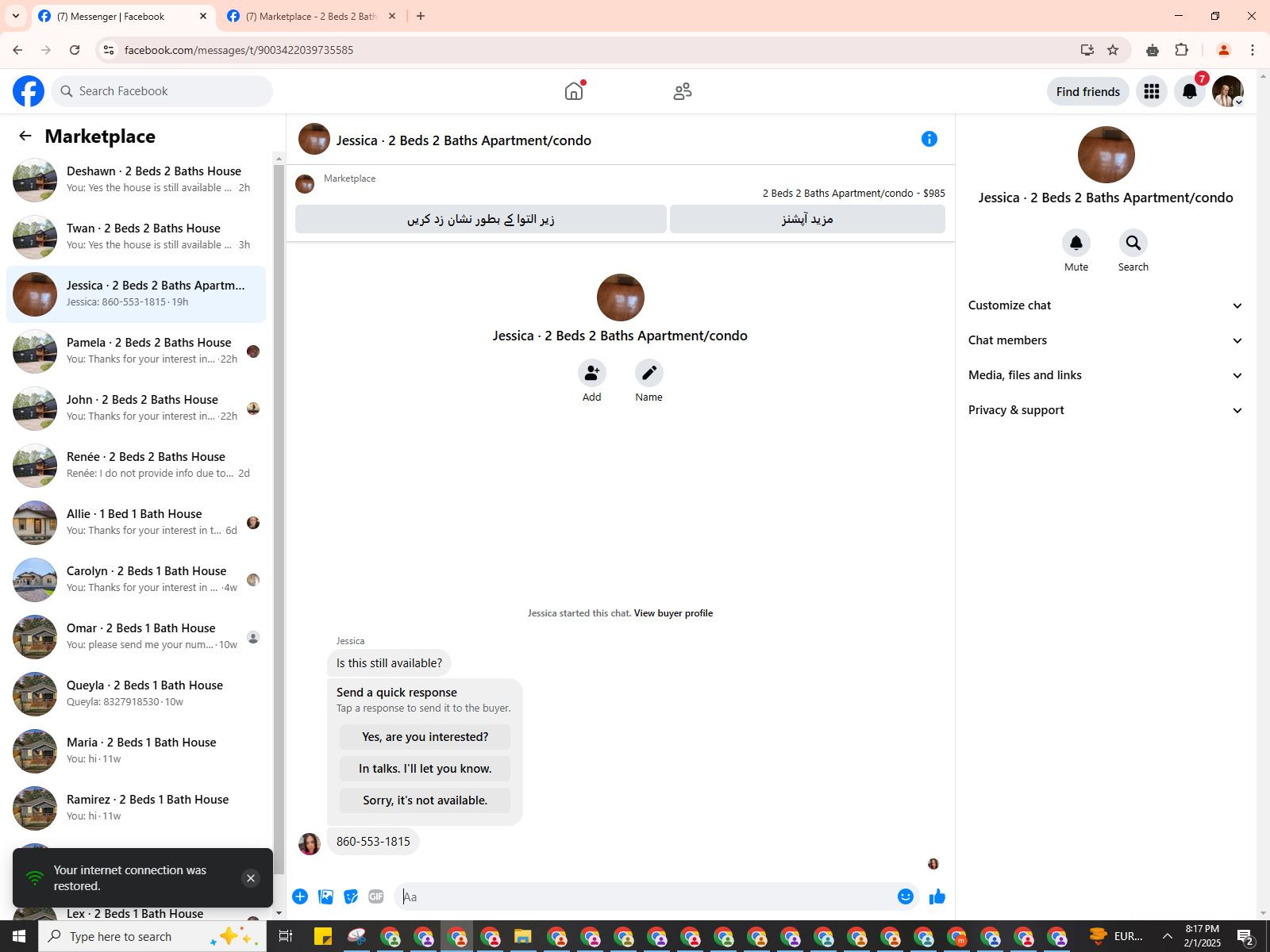Open the View buyer profile link
The height and width of the screenshot is (952, 1270).
click(x=673, y=613)
